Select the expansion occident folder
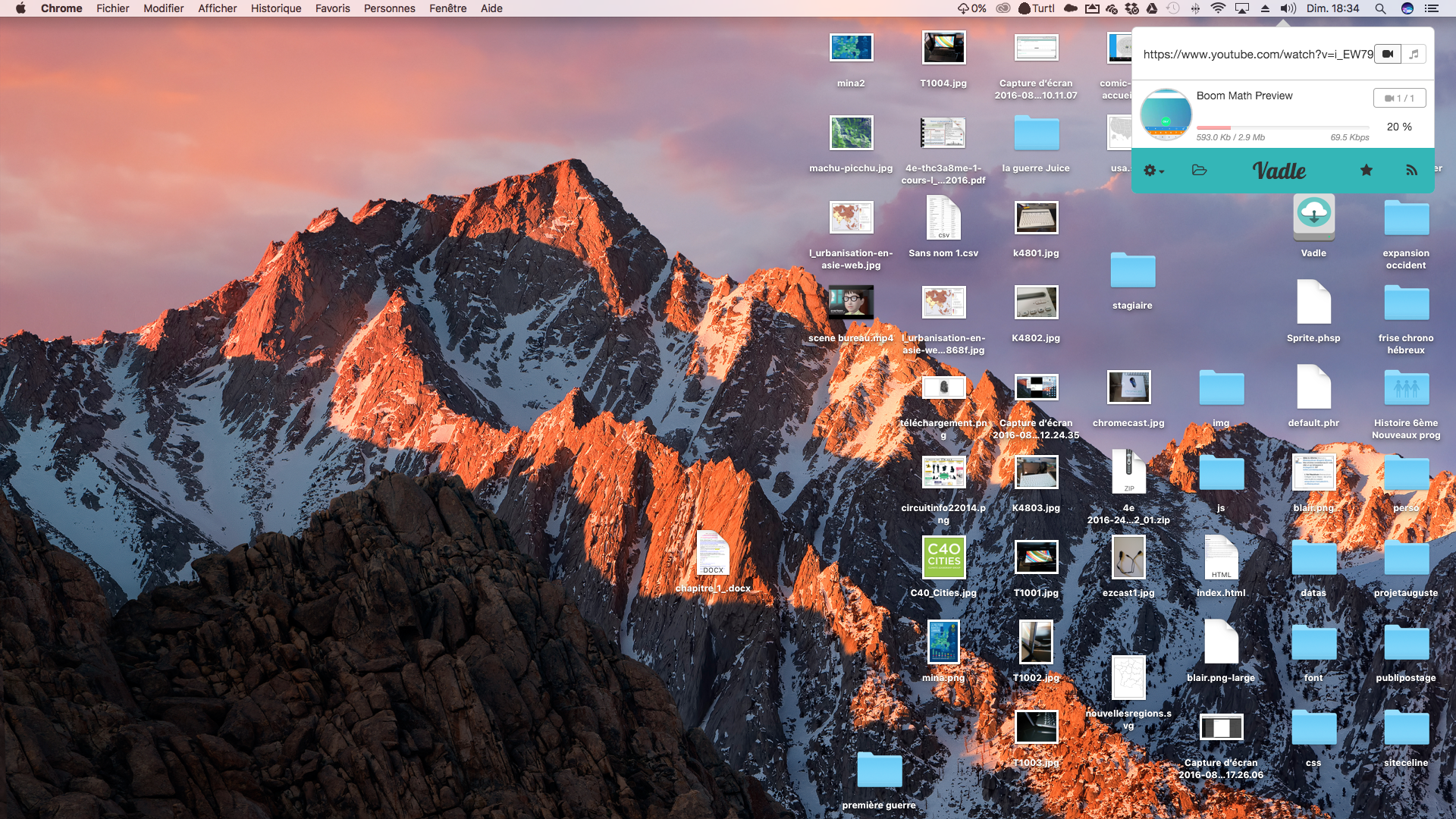 (1406, 218)
